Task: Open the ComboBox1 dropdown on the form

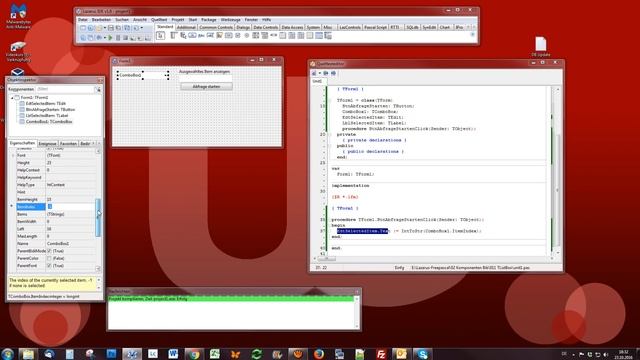Action: pyautogui.click(x=166, y=76)
